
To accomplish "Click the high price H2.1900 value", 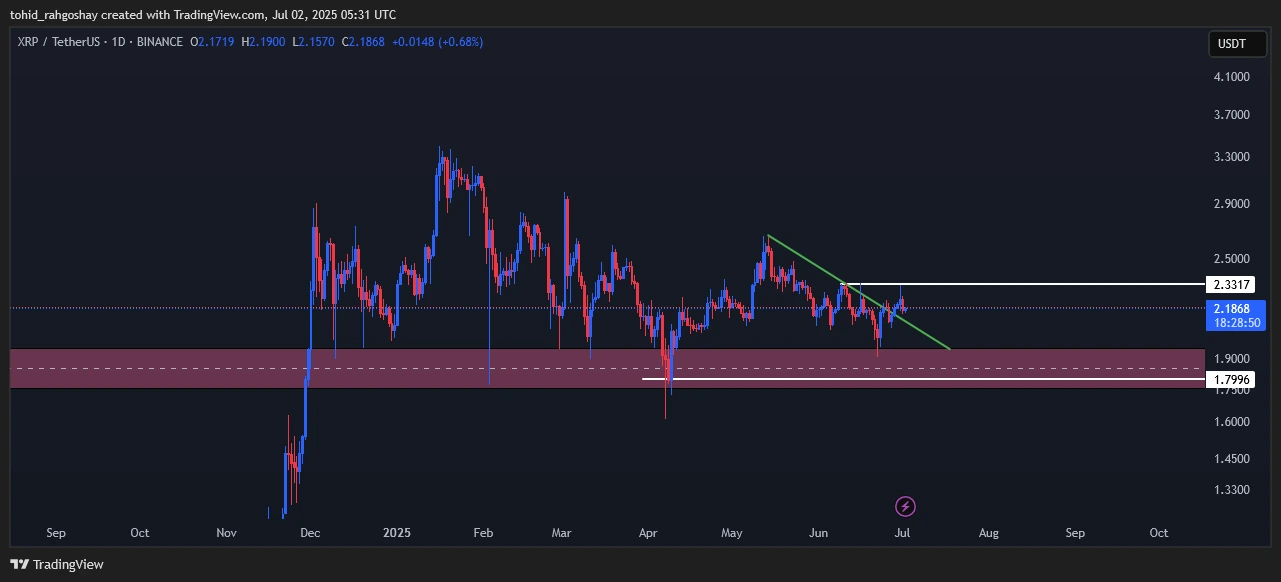I will point(264,42).
